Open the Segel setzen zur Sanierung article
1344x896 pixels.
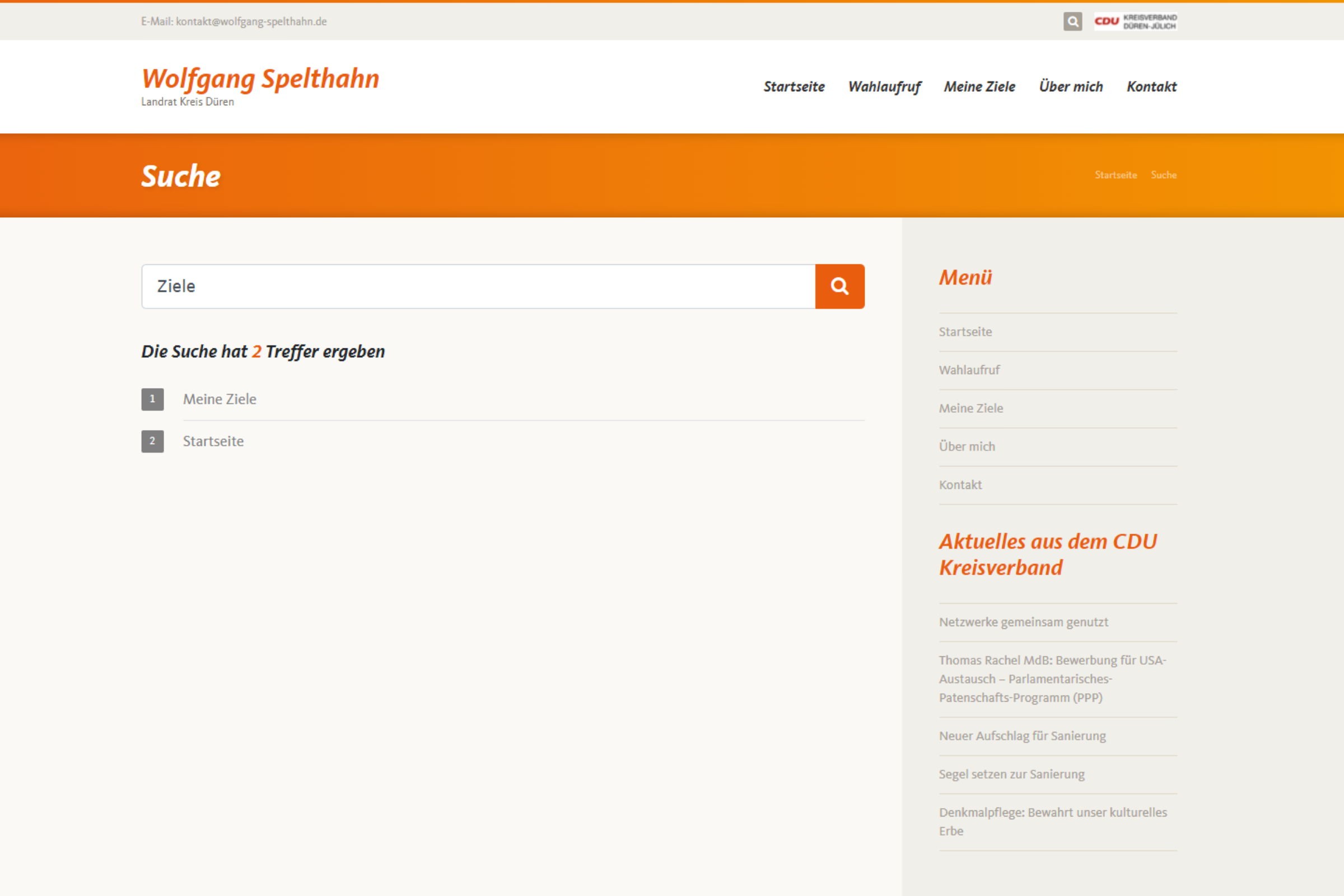pos(1011,774)
